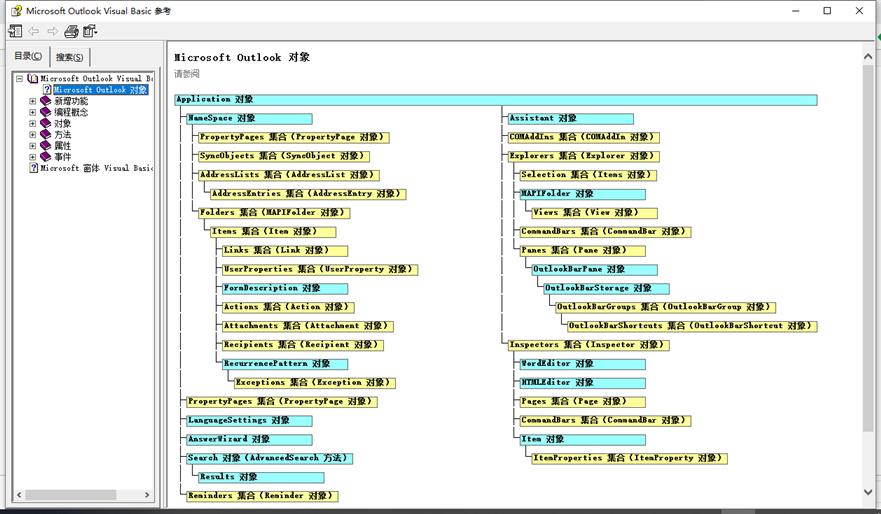Click the Hide navigation pane toolbar icon
The image size is (881, 514).
15,31
